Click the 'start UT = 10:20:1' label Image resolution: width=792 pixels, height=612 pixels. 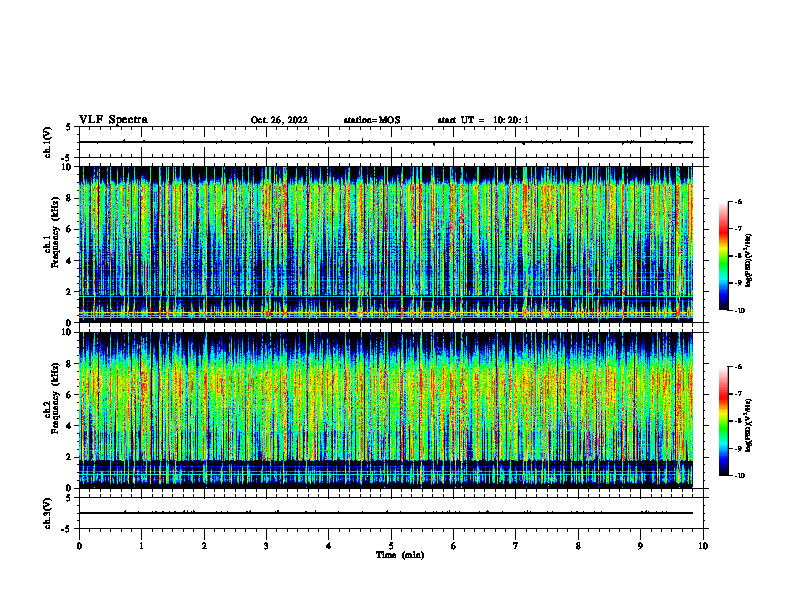[483, 120]
